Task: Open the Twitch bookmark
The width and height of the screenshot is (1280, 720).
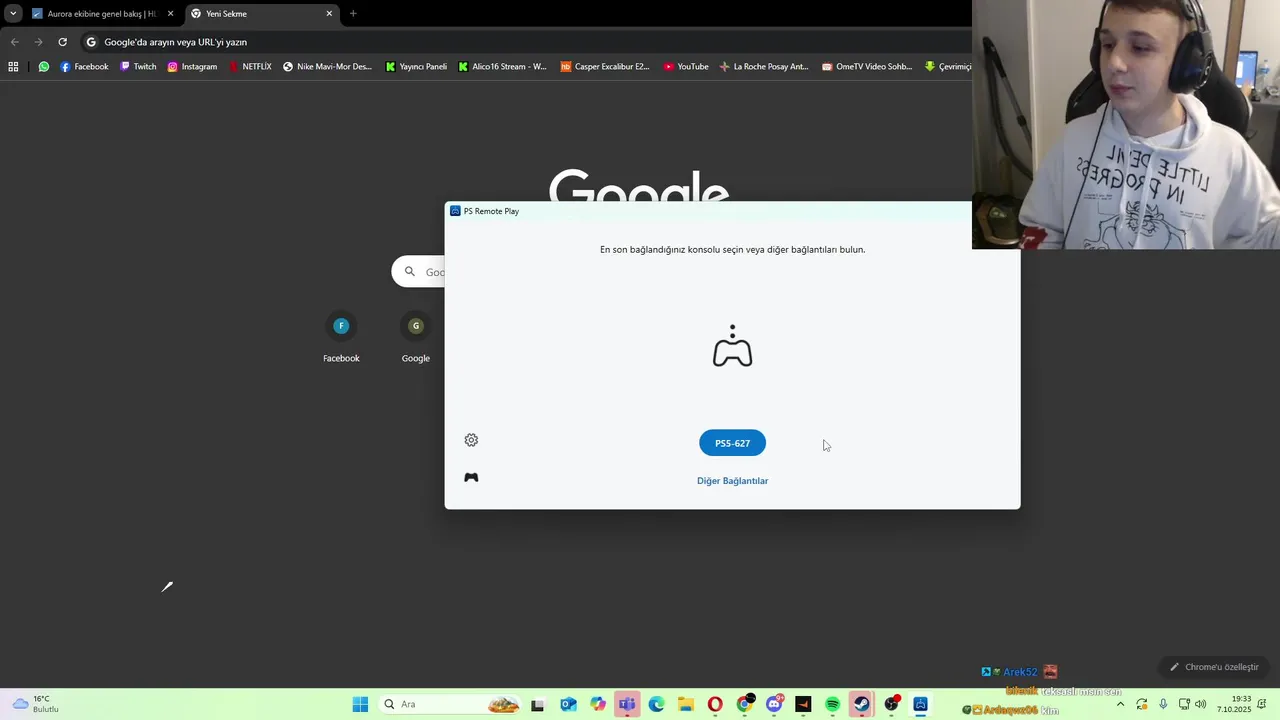Action: [138, 67]
